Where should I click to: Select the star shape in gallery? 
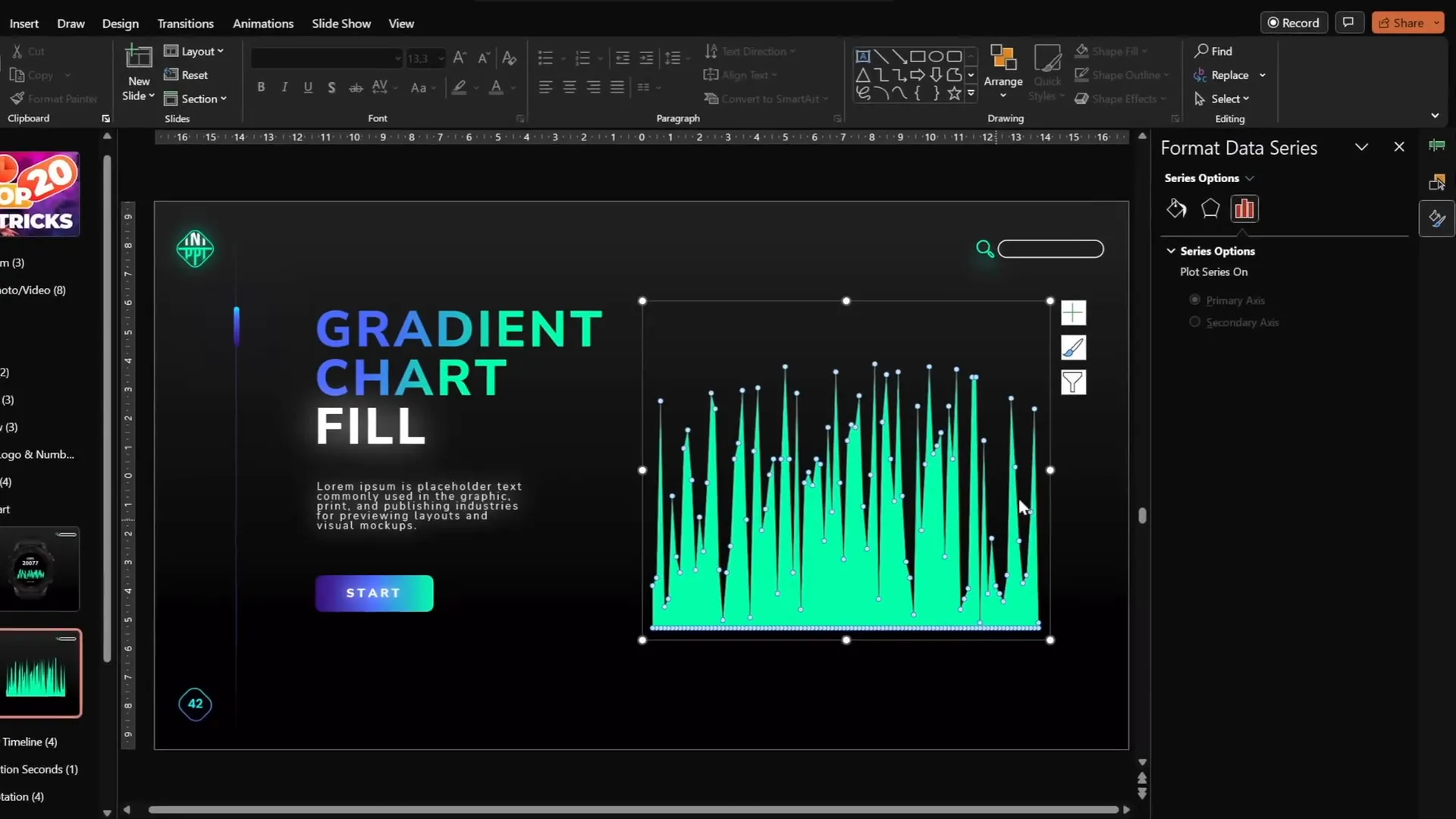[x=954, y=93]
